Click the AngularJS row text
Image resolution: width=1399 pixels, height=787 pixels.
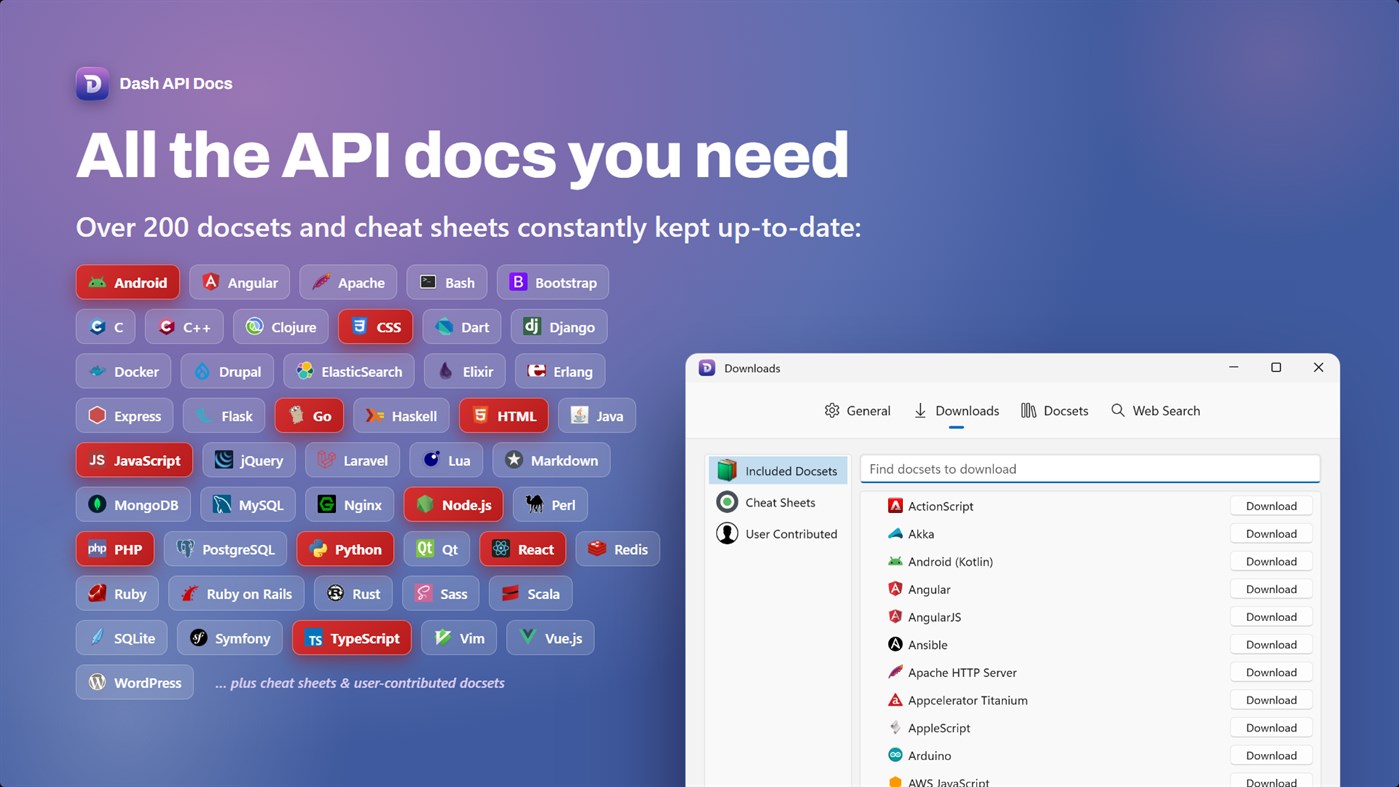click(x=934, y=617)
